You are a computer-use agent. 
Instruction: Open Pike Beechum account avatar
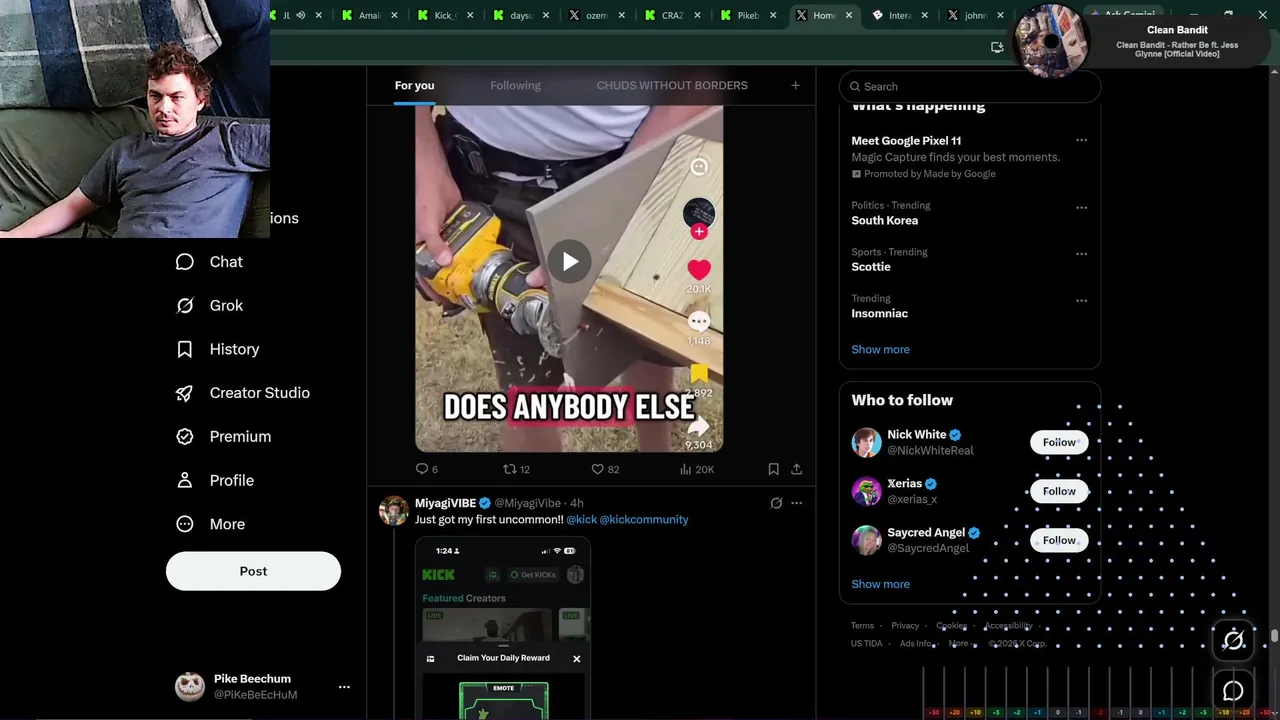tap(190, 687)
